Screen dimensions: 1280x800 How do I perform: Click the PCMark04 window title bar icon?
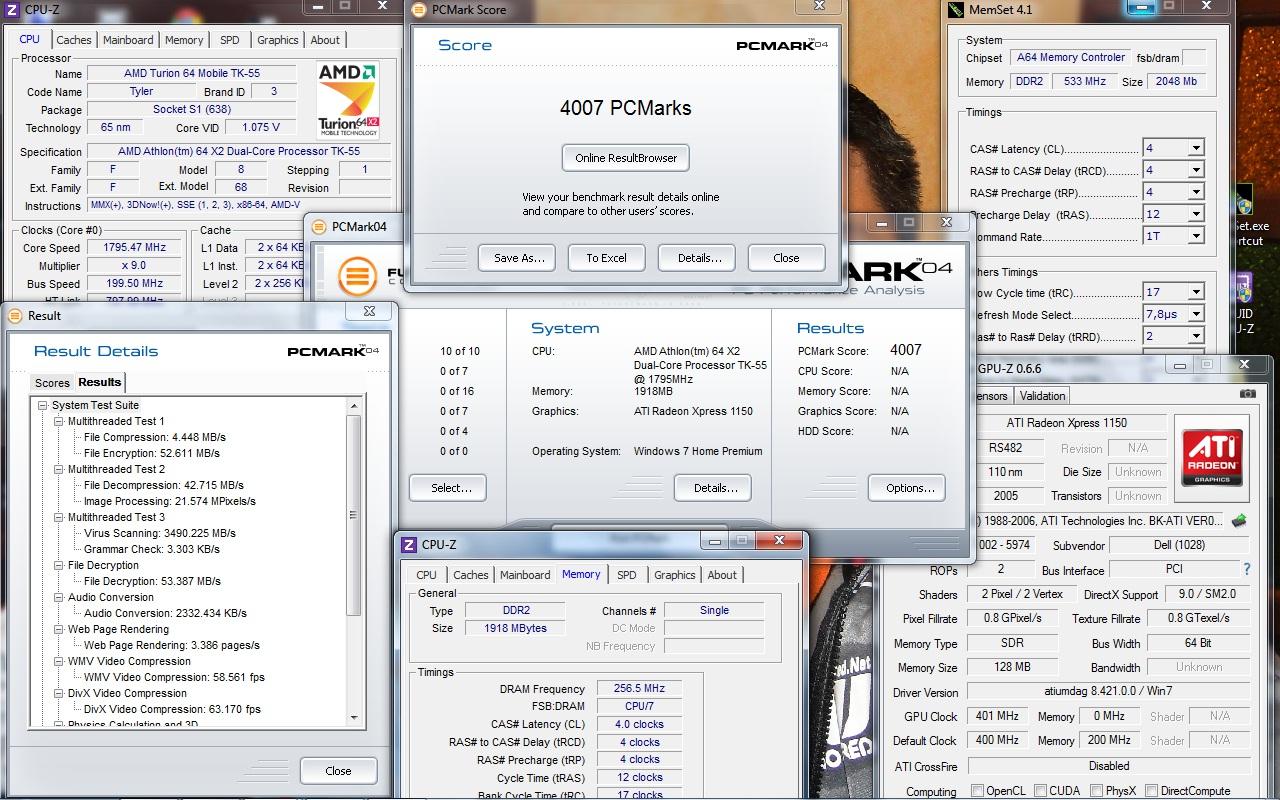point(319,227)
